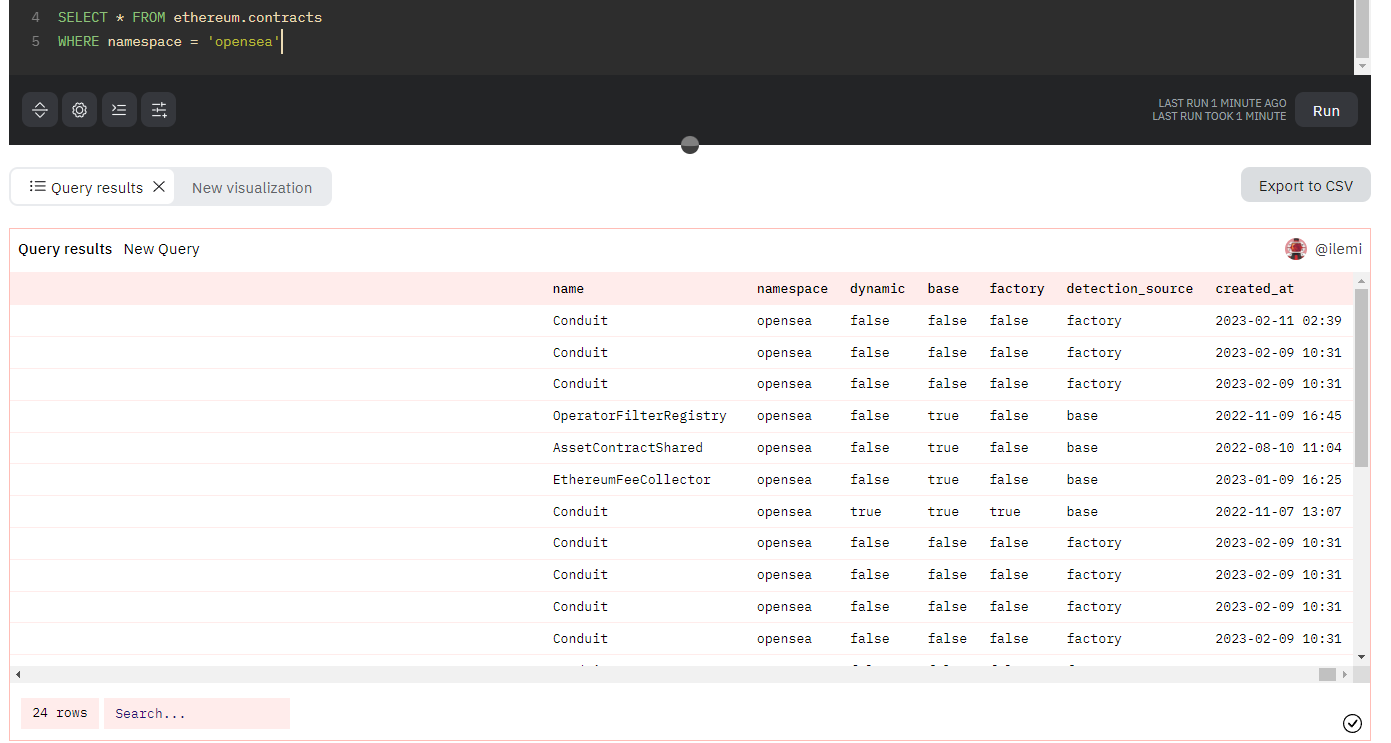Click the Search results input field
Viewport: 1391px width, 743px height.
tap(197, 713)
